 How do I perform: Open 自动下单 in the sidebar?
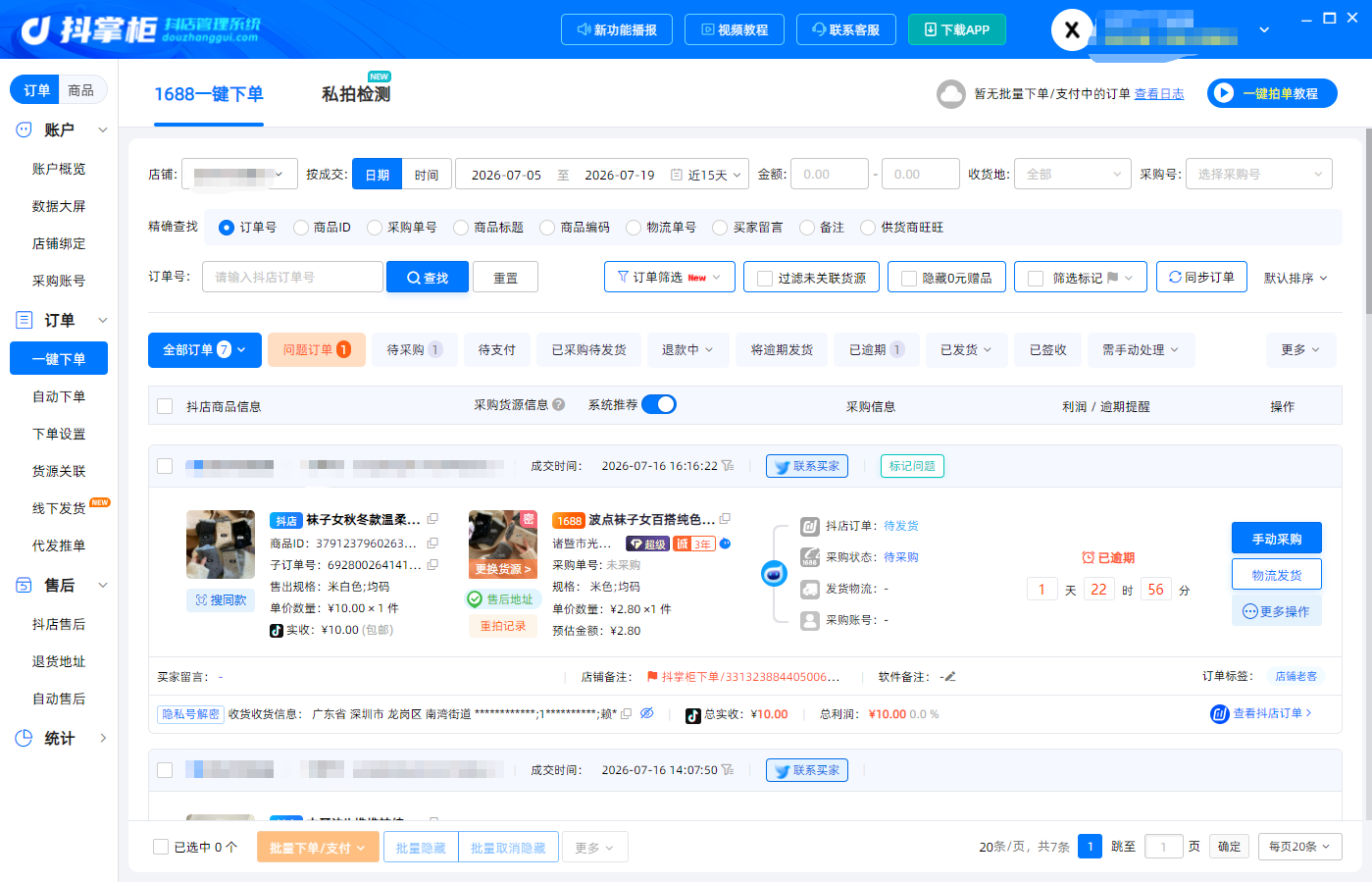[x=59, y=396]
